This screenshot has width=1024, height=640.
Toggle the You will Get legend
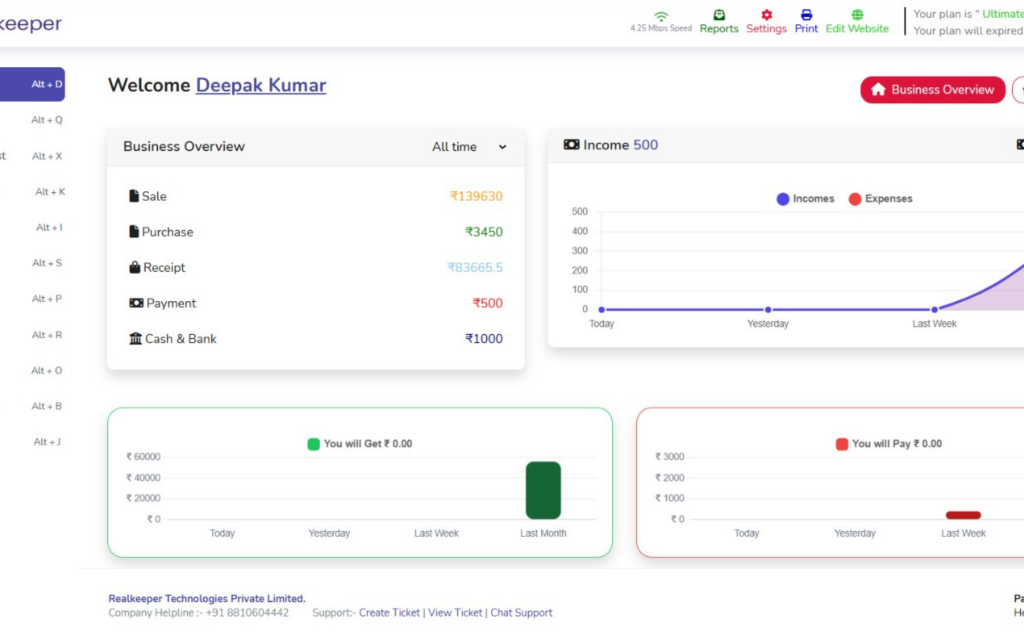point(360,443)
